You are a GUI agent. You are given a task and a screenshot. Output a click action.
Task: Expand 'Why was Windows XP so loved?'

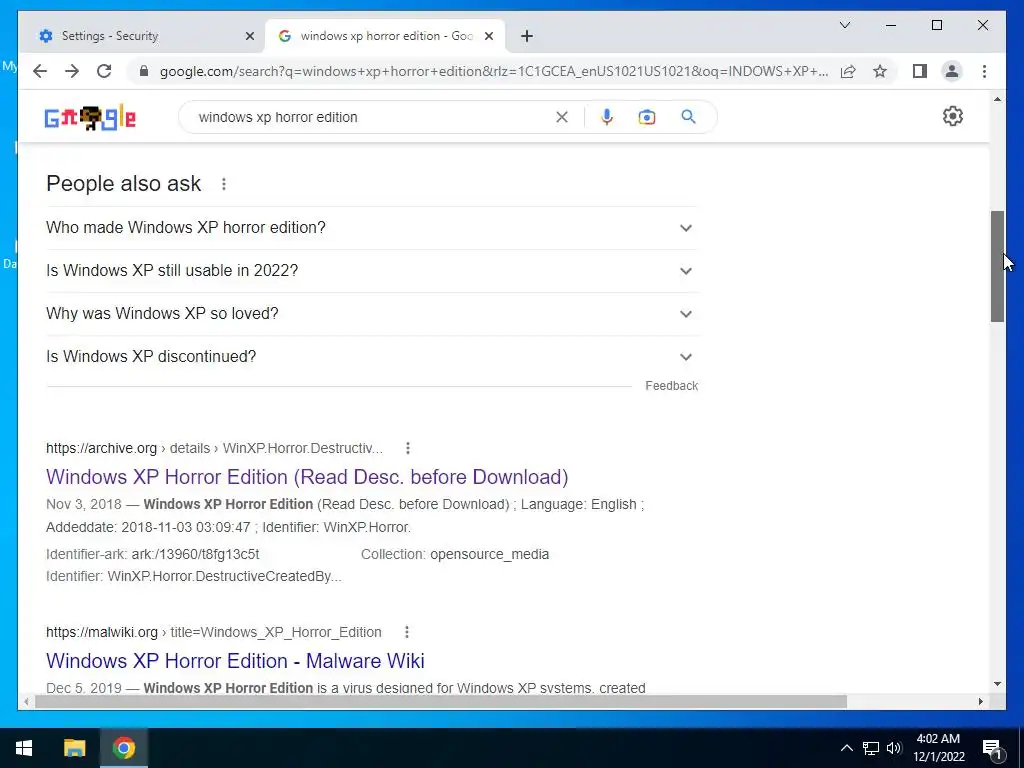(372, 314)
